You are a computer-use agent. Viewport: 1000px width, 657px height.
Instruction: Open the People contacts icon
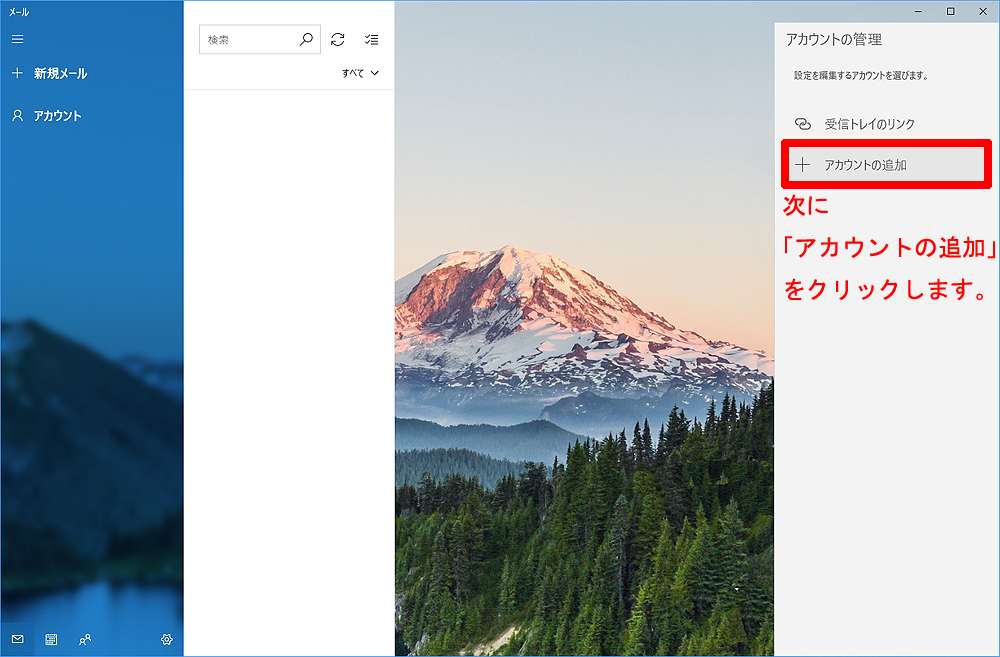85,639
